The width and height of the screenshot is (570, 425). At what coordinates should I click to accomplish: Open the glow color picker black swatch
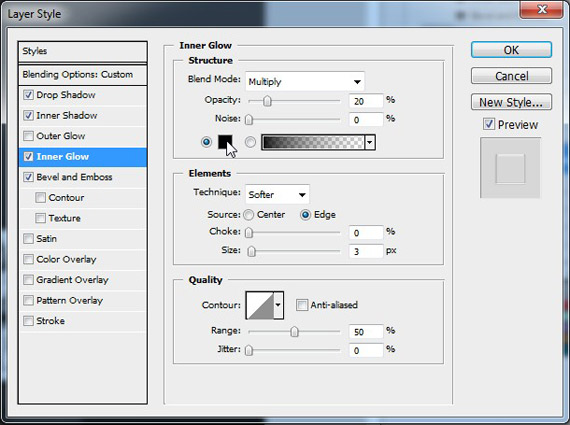click(x=225, y=142)
